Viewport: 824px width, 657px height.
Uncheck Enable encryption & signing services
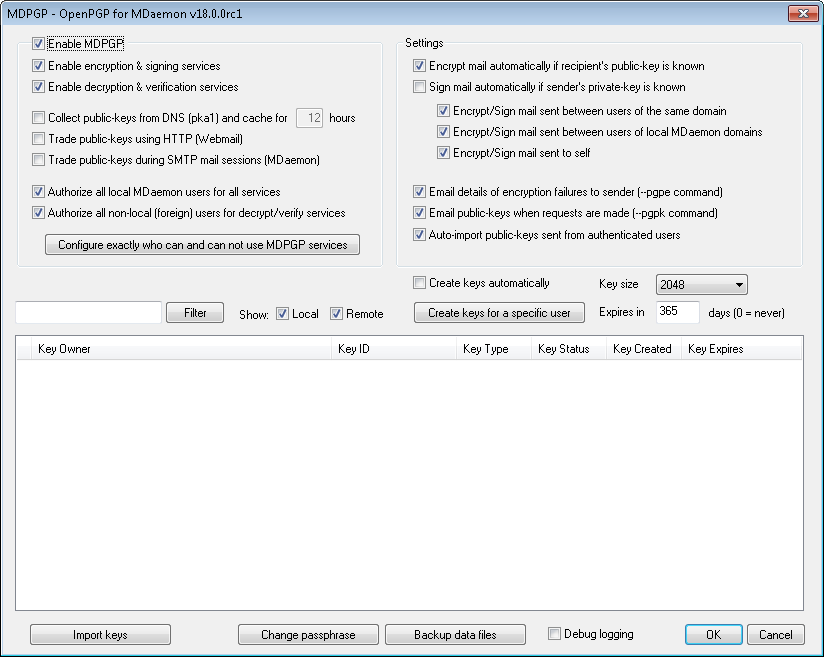coord(38,66)
